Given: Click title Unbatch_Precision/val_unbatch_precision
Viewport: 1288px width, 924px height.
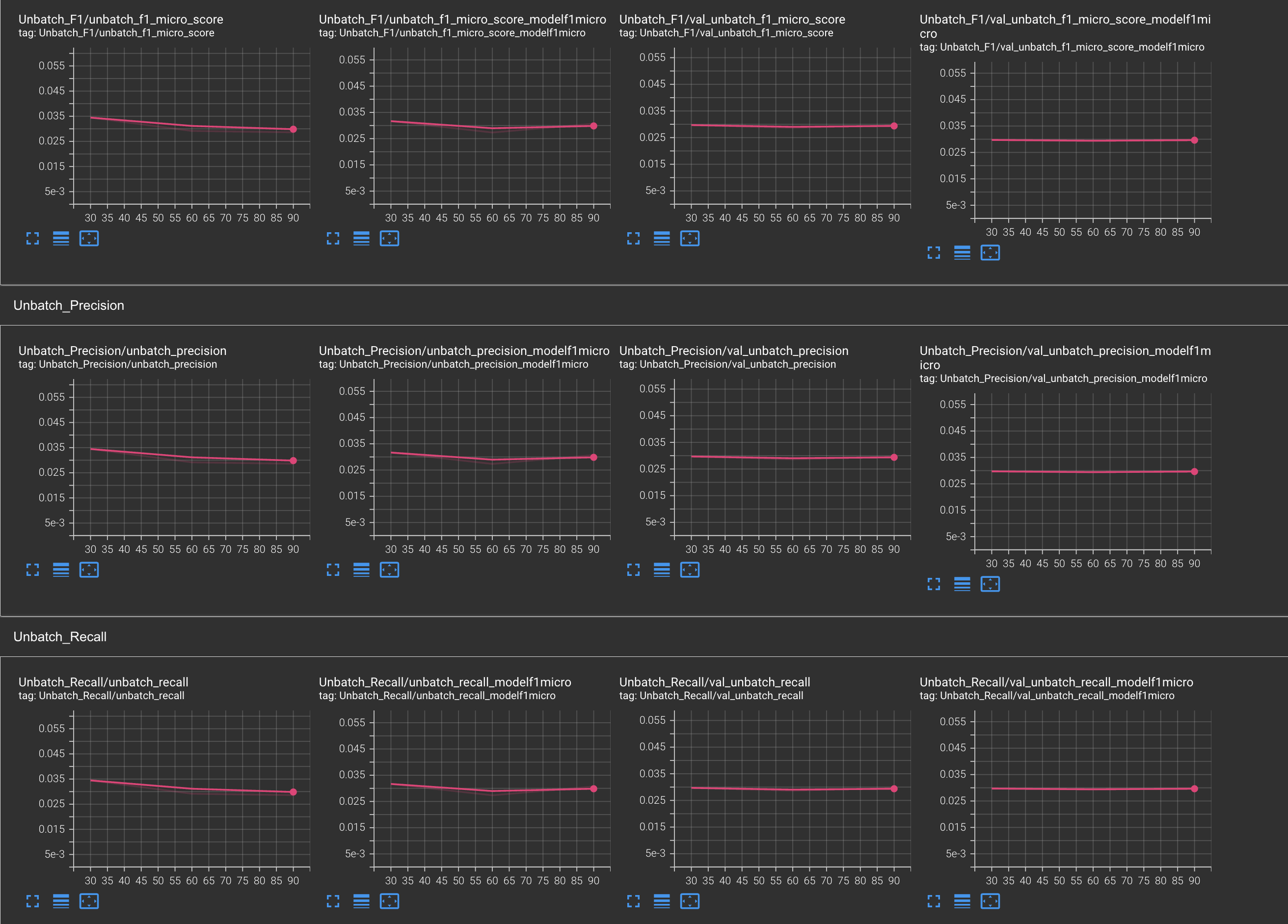Looking at the screenshot, I should 734,351.
